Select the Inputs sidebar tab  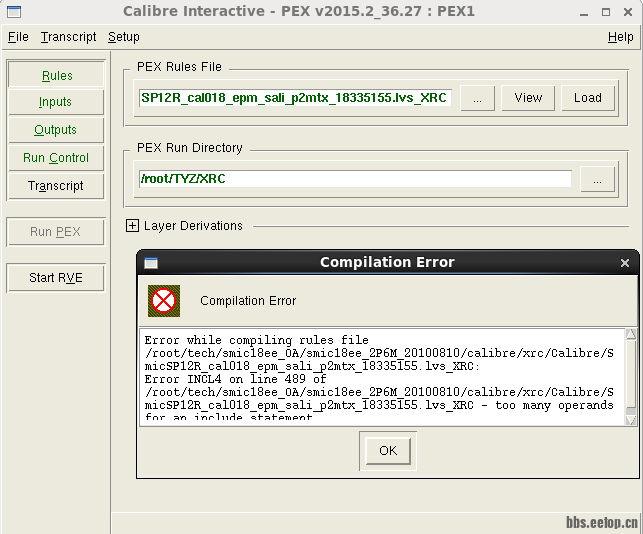pyautogui.click(x=56, y=102)
